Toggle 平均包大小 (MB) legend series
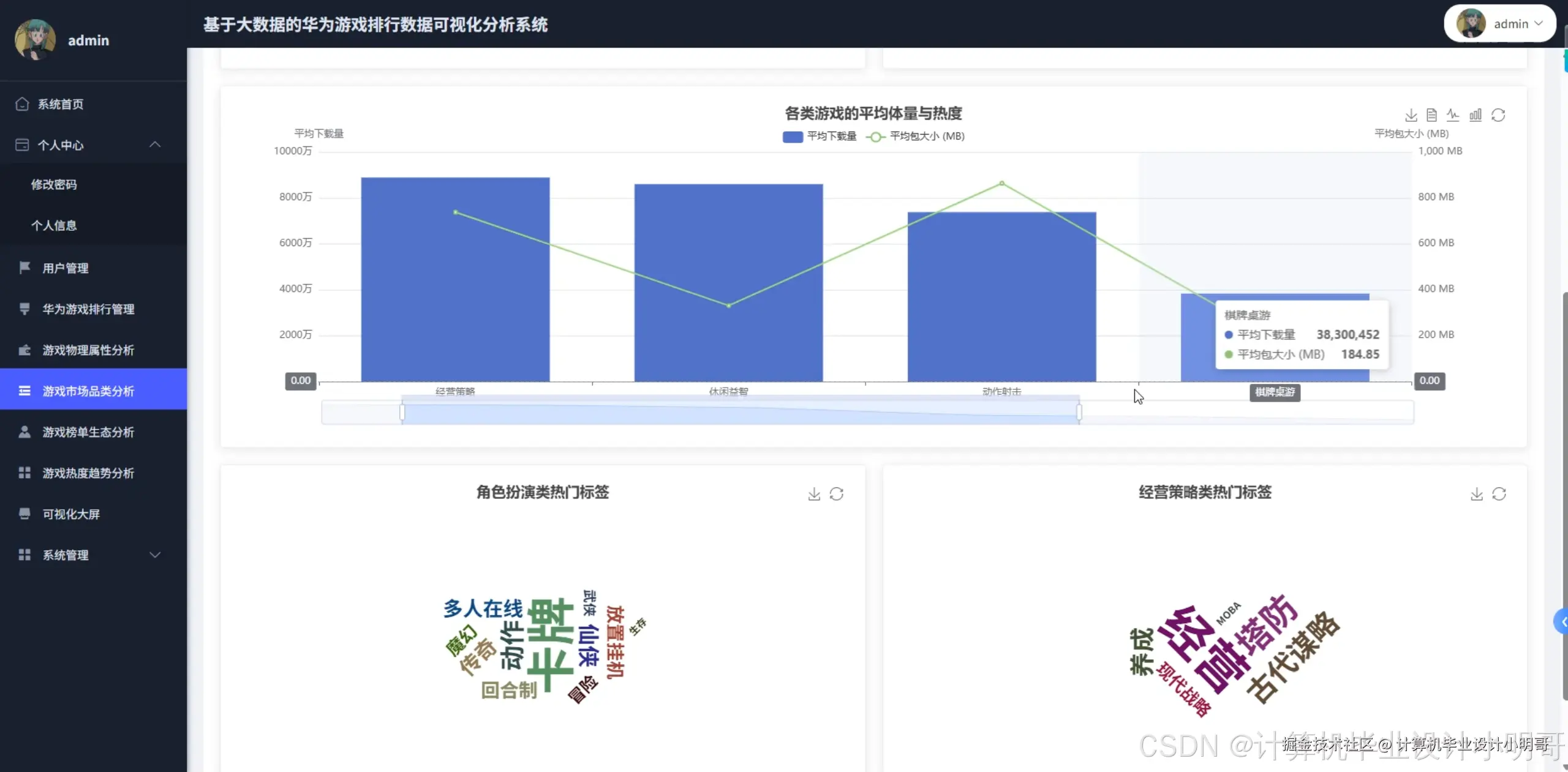1568x772 pixels. (x=916, y=137)
